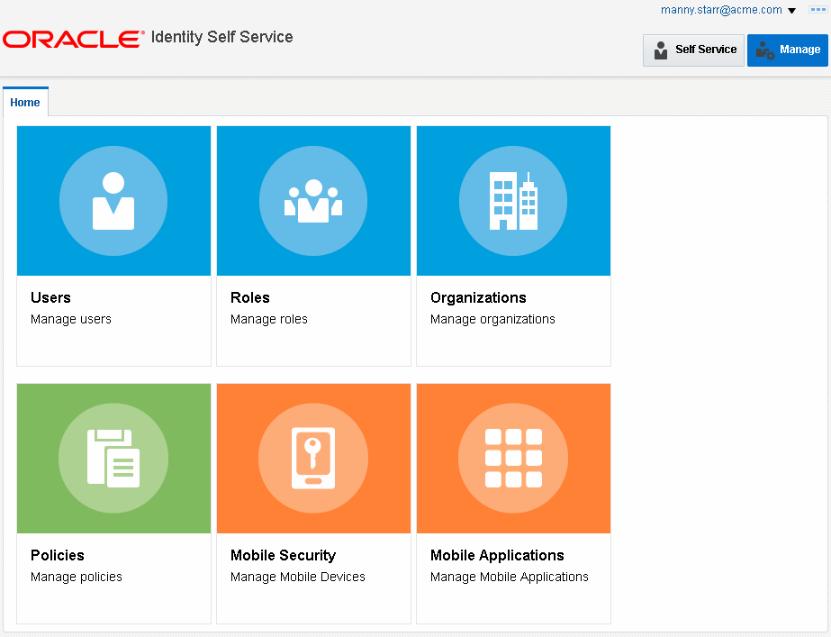Open the Mobile Security phone-key icon
Image resolution: width=831 pixels, height=637 pixels.
click(x=313, y=458)
